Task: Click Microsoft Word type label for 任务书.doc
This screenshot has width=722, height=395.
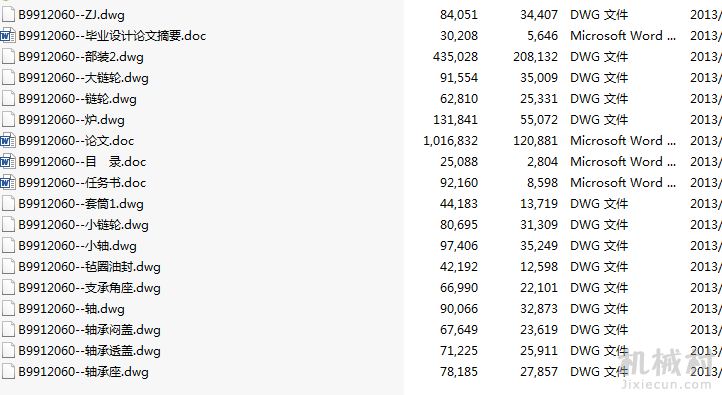Action: pos(623,183)
